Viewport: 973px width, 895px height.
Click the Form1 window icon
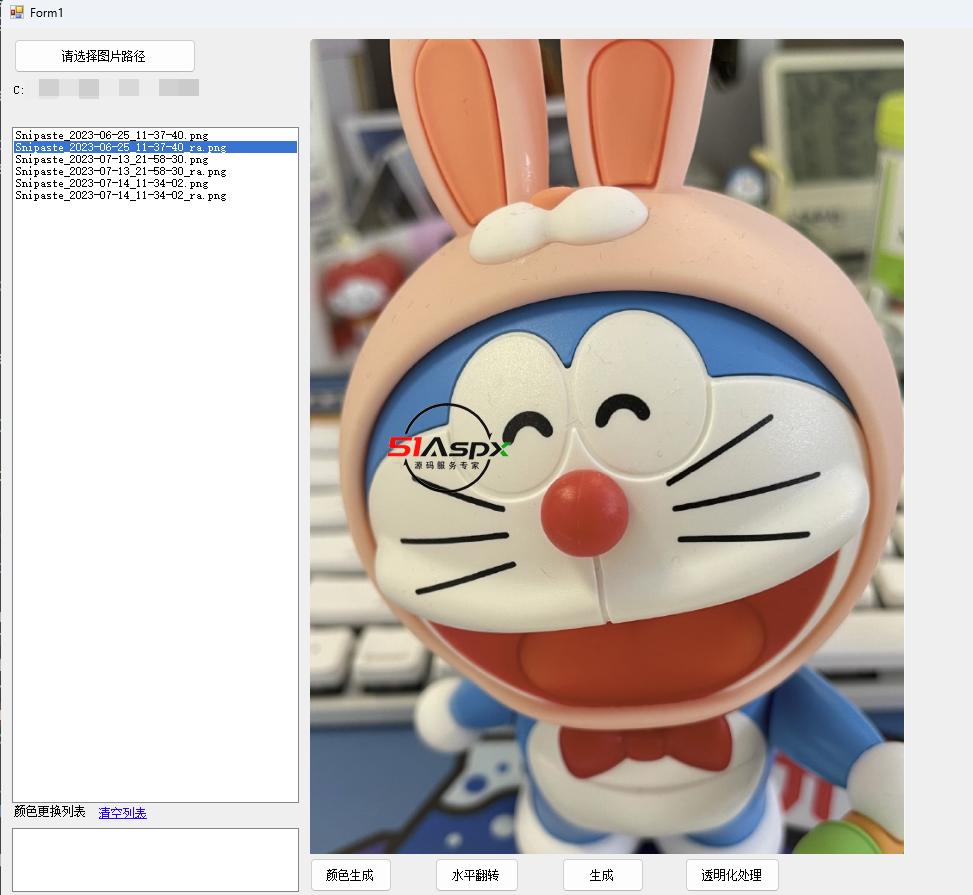tap(16, 12)
